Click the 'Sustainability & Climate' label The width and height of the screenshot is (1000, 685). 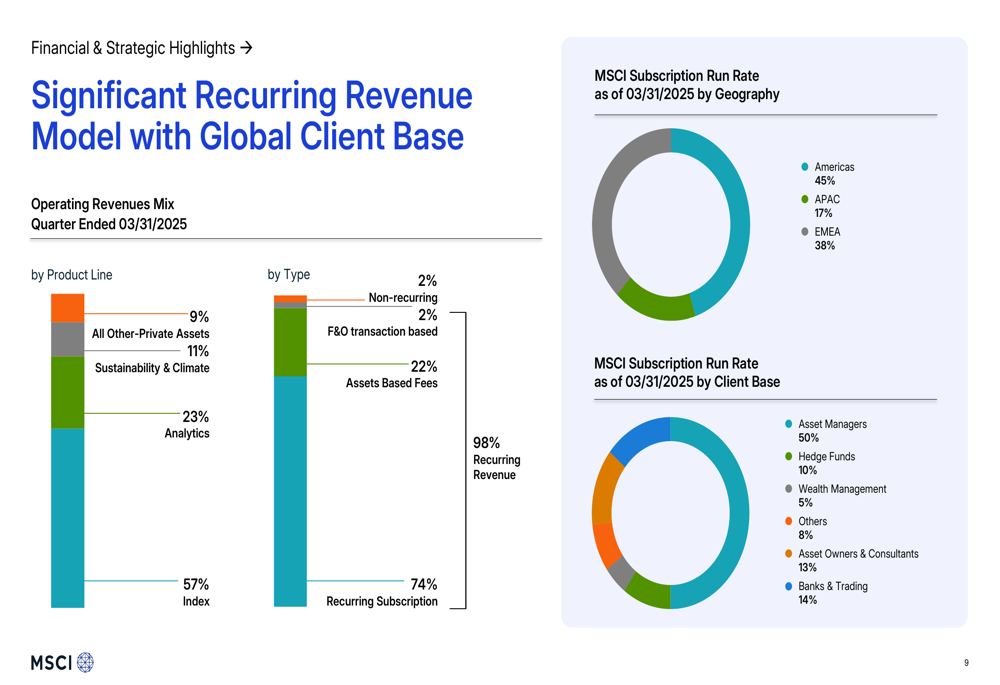152,368
